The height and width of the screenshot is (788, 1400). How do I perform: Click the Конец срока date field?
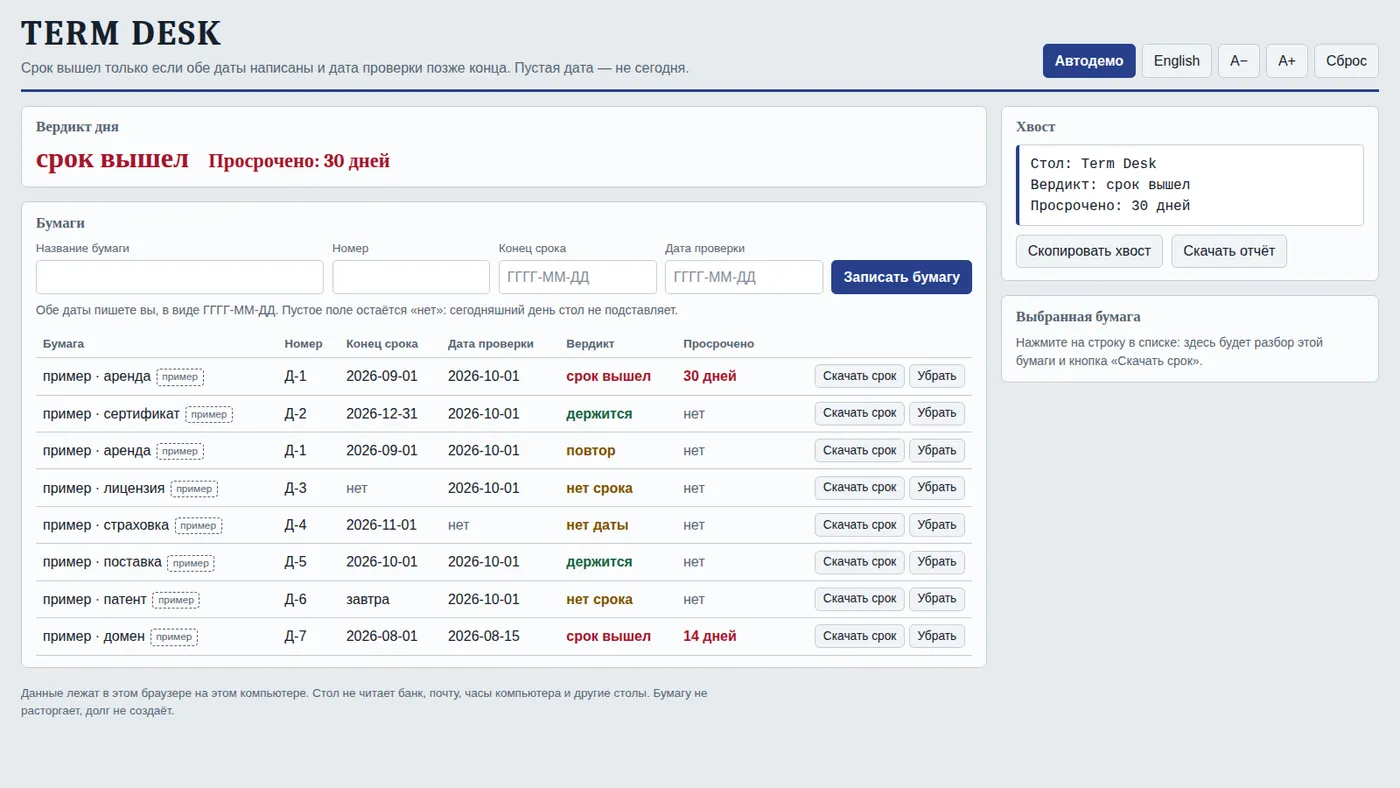(x=578, y=277)
